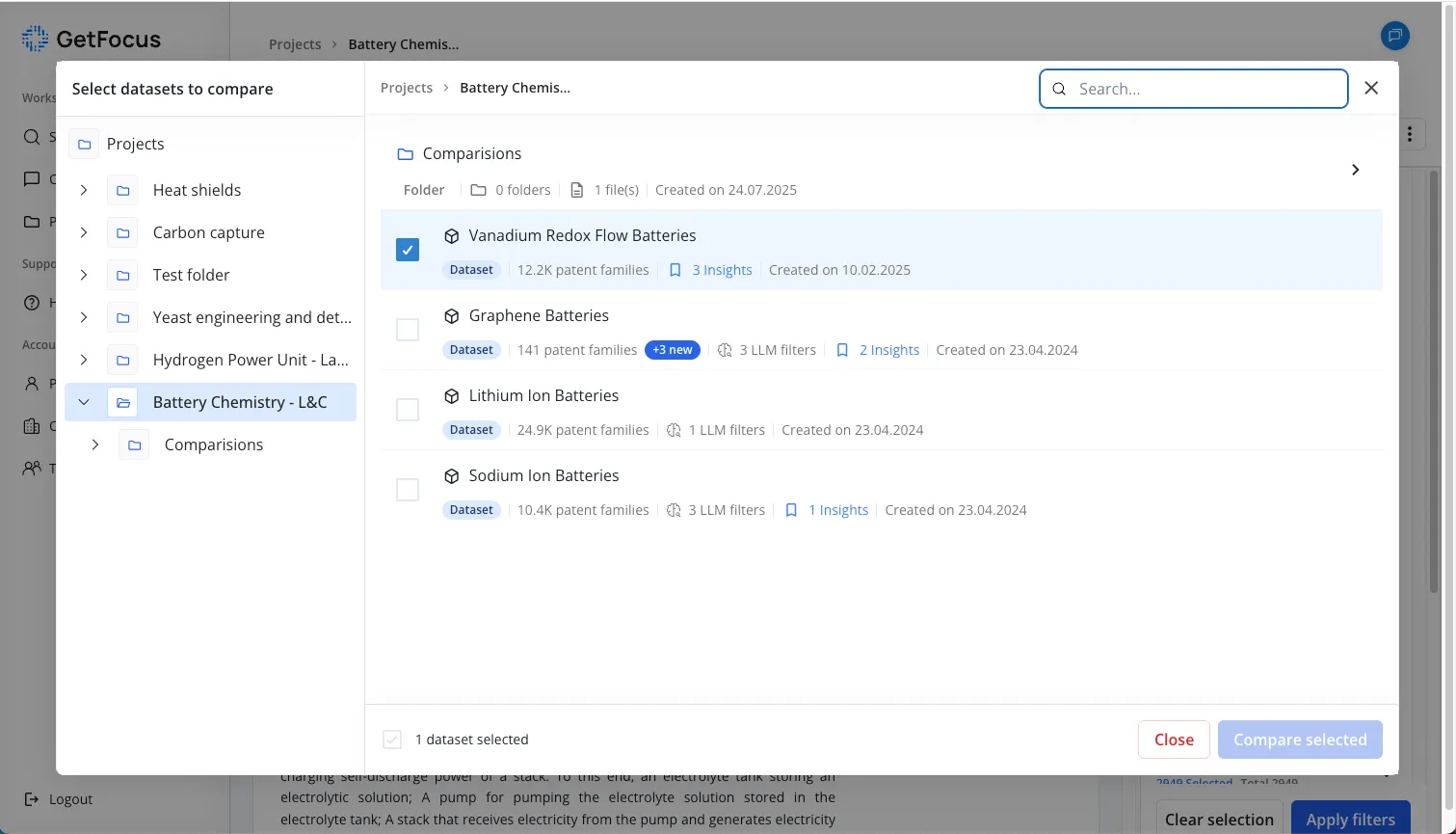Collapse the Battery Chemistry - L&C folder

coord(84,402)
